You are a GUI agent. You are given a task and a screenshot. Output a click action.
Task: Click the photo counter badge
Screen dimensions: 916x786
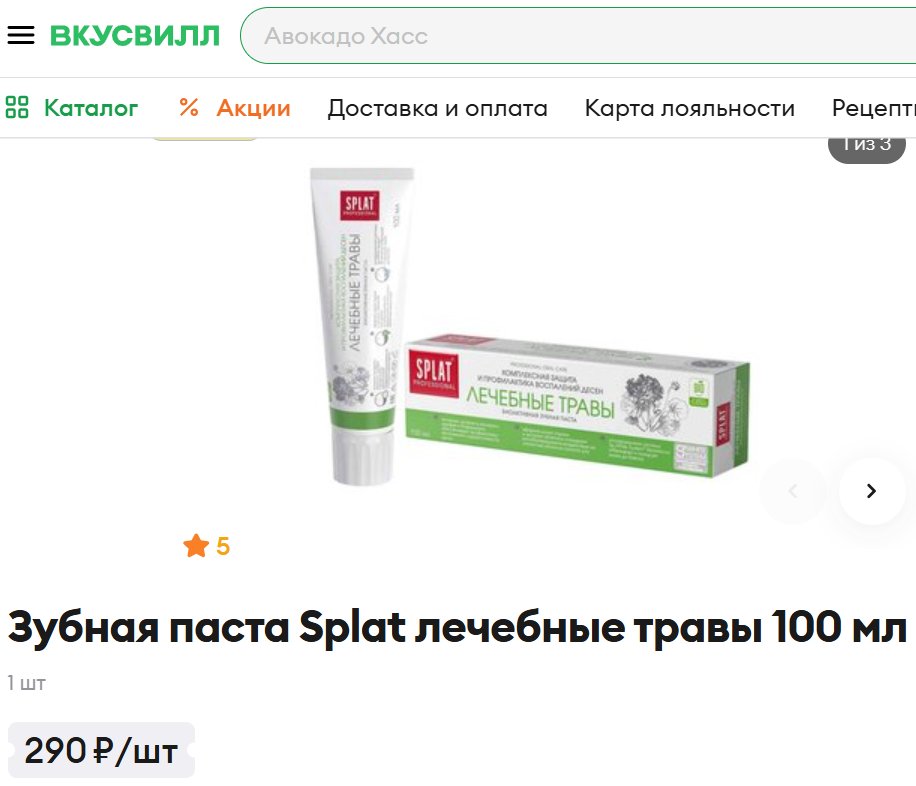(867, 145)
